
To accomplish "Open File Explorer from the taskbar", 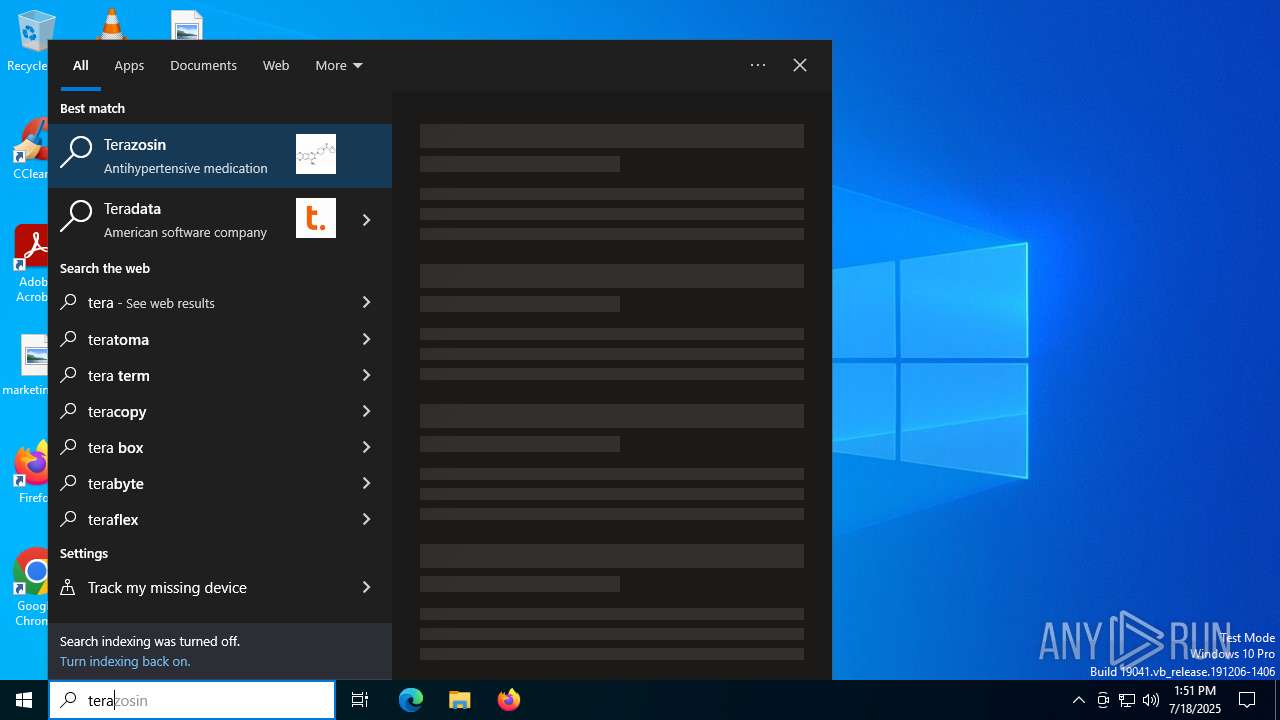I will (x=460, y=700).
